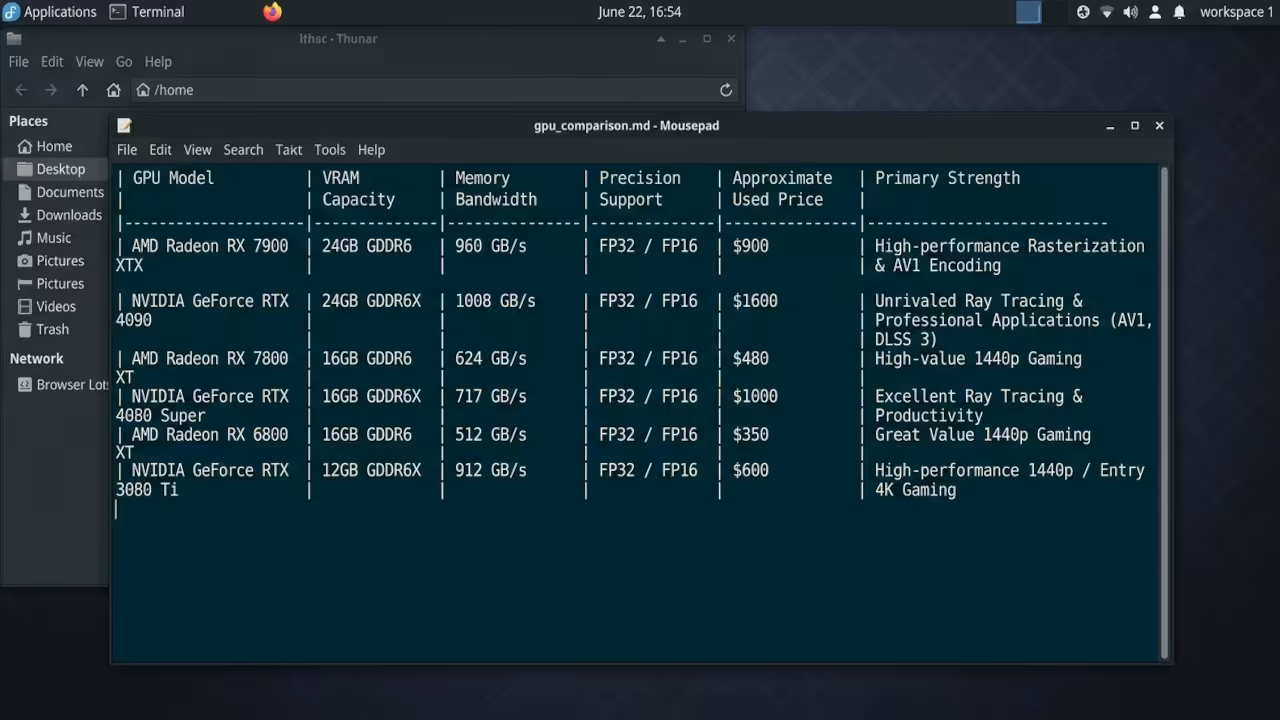Click the accessibility tray icon
1280x720 pixels.
click(x=1083, y=12)
